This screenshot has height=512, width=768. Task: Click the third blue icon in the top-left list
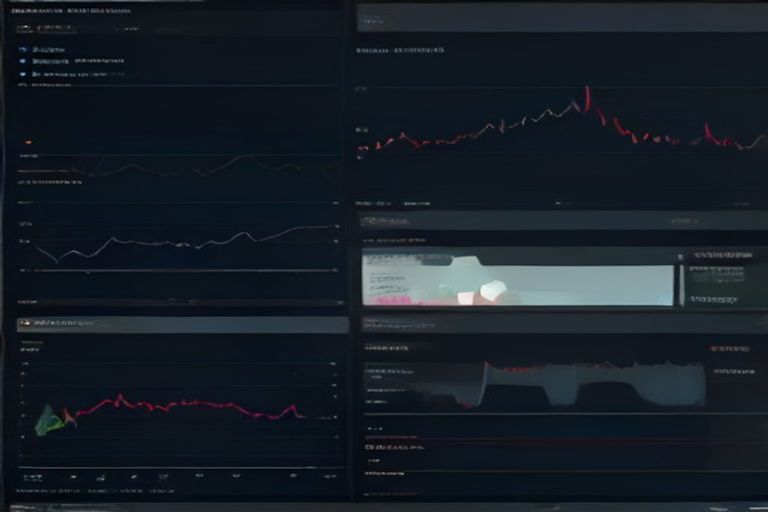[23, 74]
